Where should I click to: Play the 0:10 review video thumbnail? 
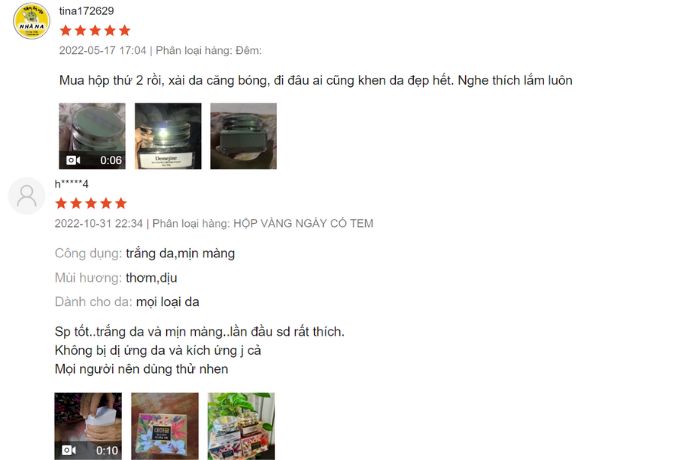coord(88,426)
